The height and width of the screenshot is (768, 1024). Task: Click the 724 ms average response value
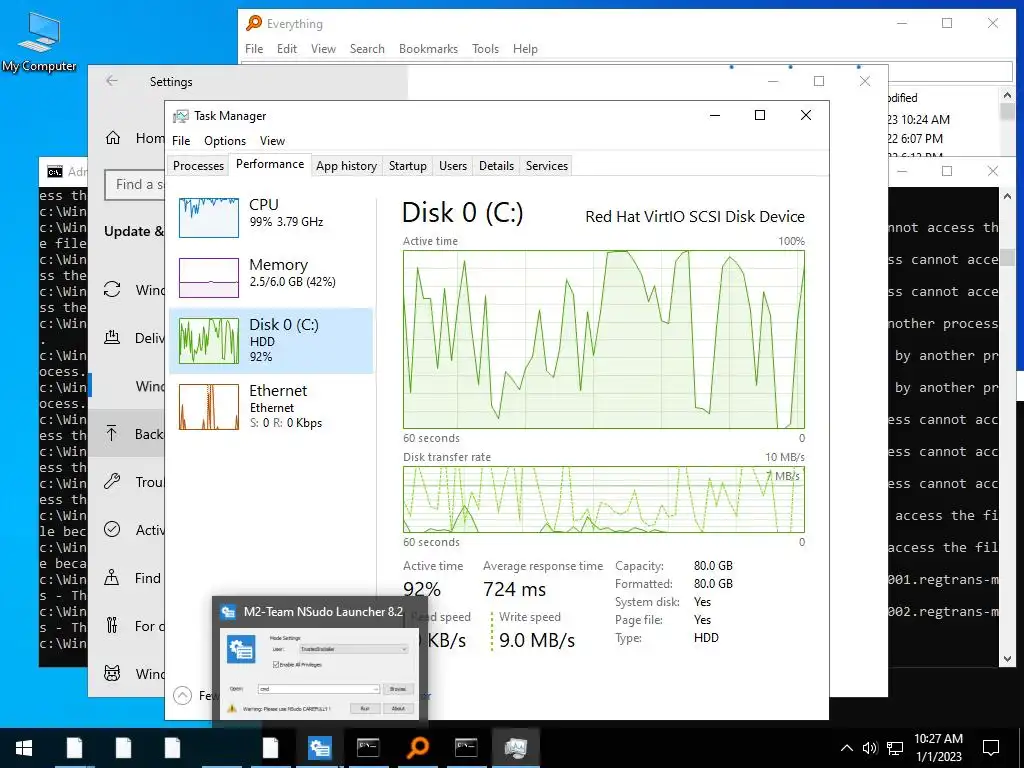click(x=514, y=590)
